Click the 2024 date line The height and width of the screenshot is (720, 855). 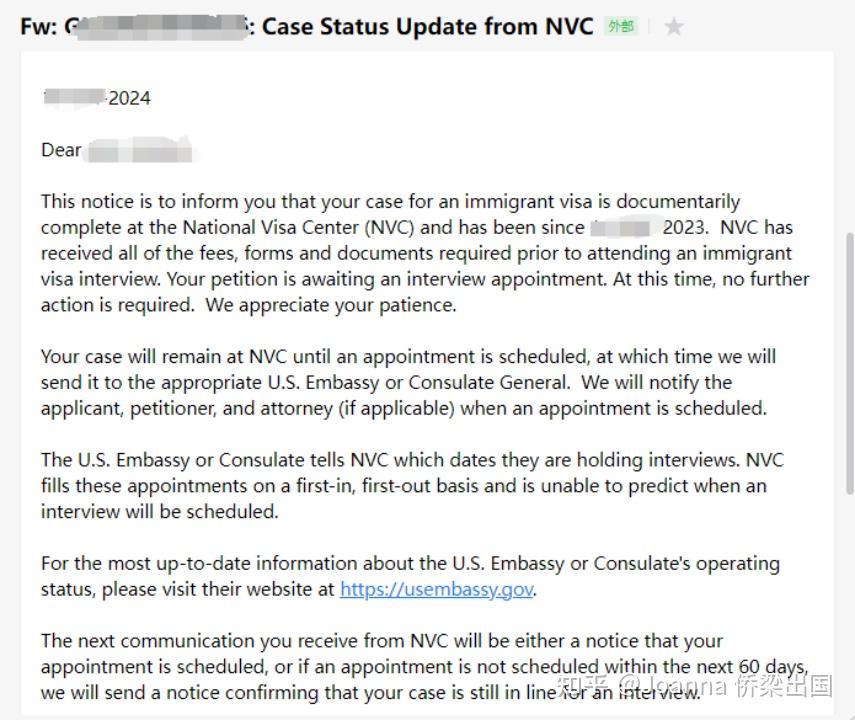point(128,98)
